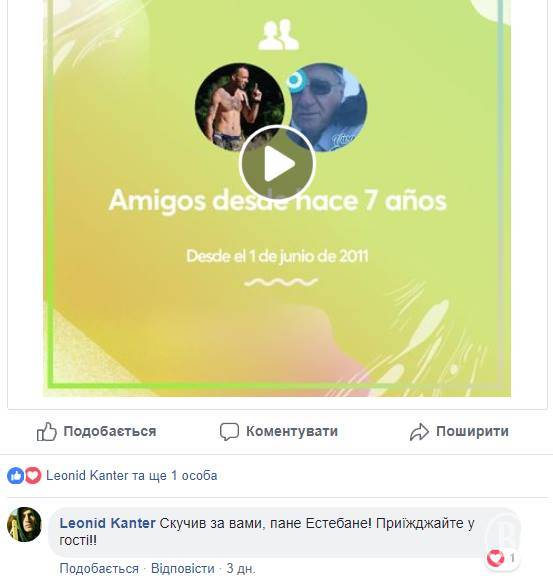553x585 pixels.
Task: Click the Amigos desde hace 7 años title
Action: coord(278,201)
